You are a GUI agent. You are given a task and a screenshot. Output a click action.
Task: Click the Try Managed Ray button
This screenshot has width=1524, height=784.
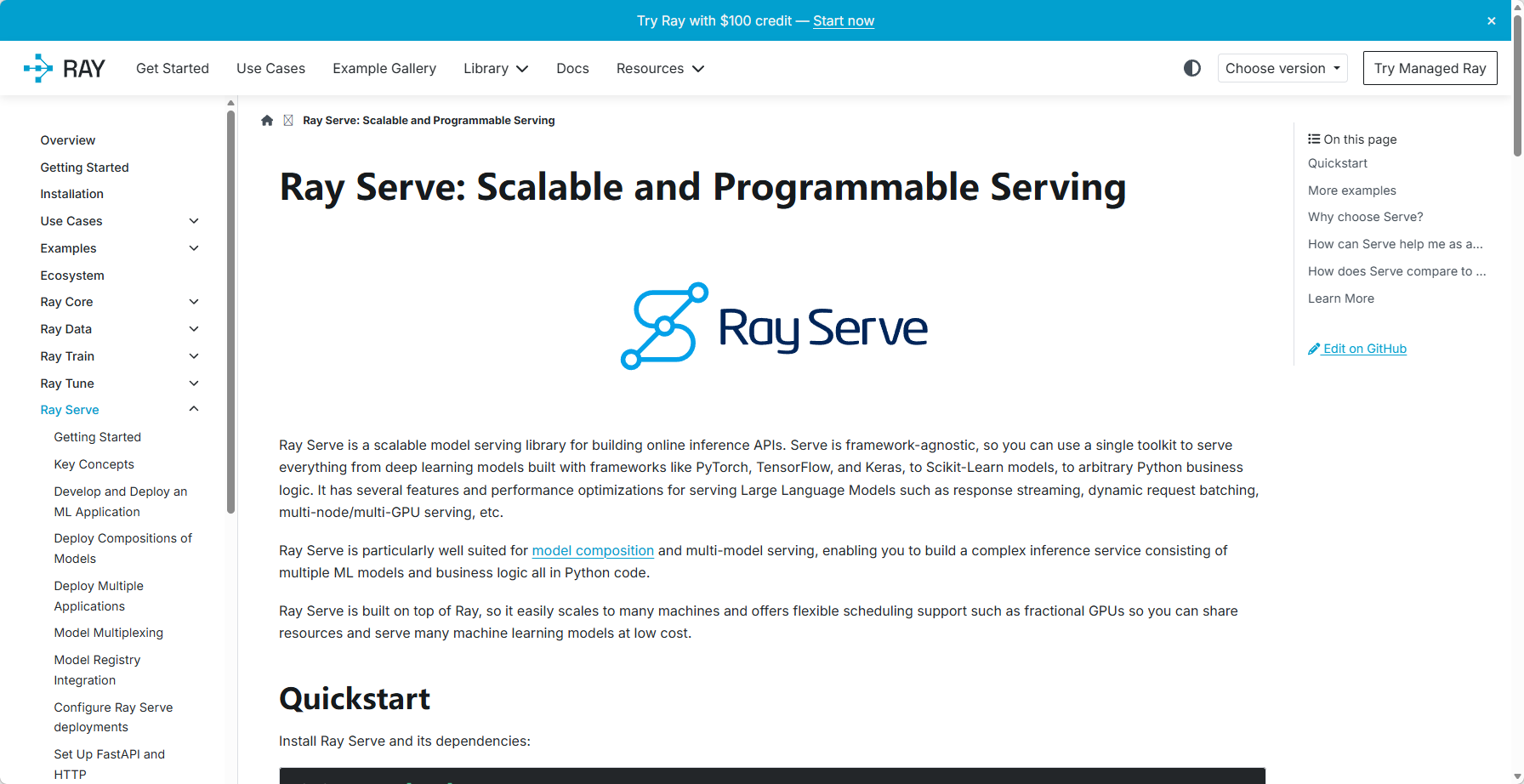[x=1430, y=68]
